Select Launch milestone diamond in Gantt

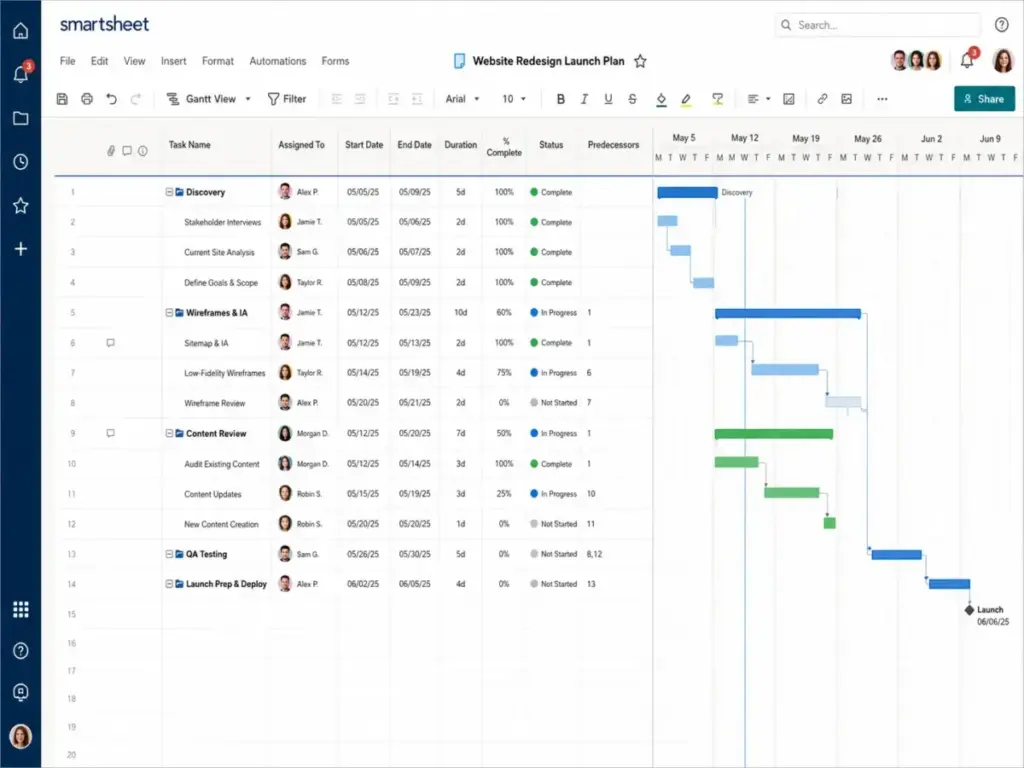(x=969, y=610)
